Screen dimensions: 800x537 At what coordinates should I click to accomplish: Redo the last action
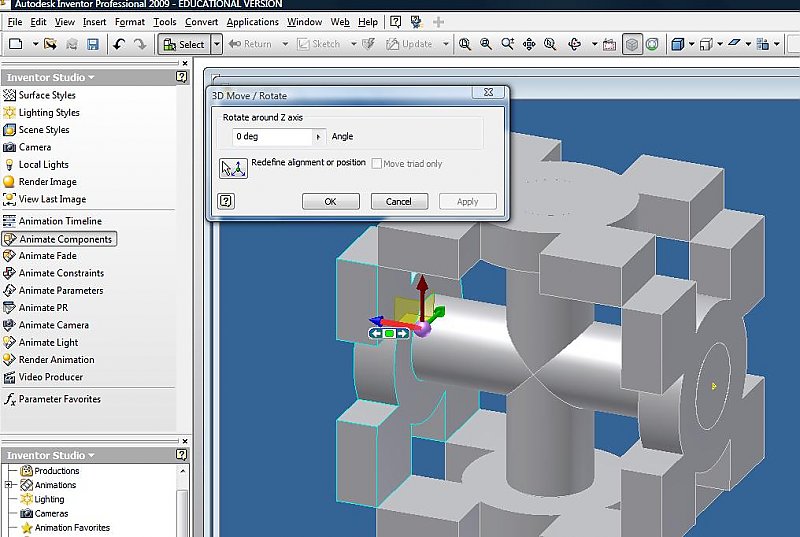click(139, 44)
